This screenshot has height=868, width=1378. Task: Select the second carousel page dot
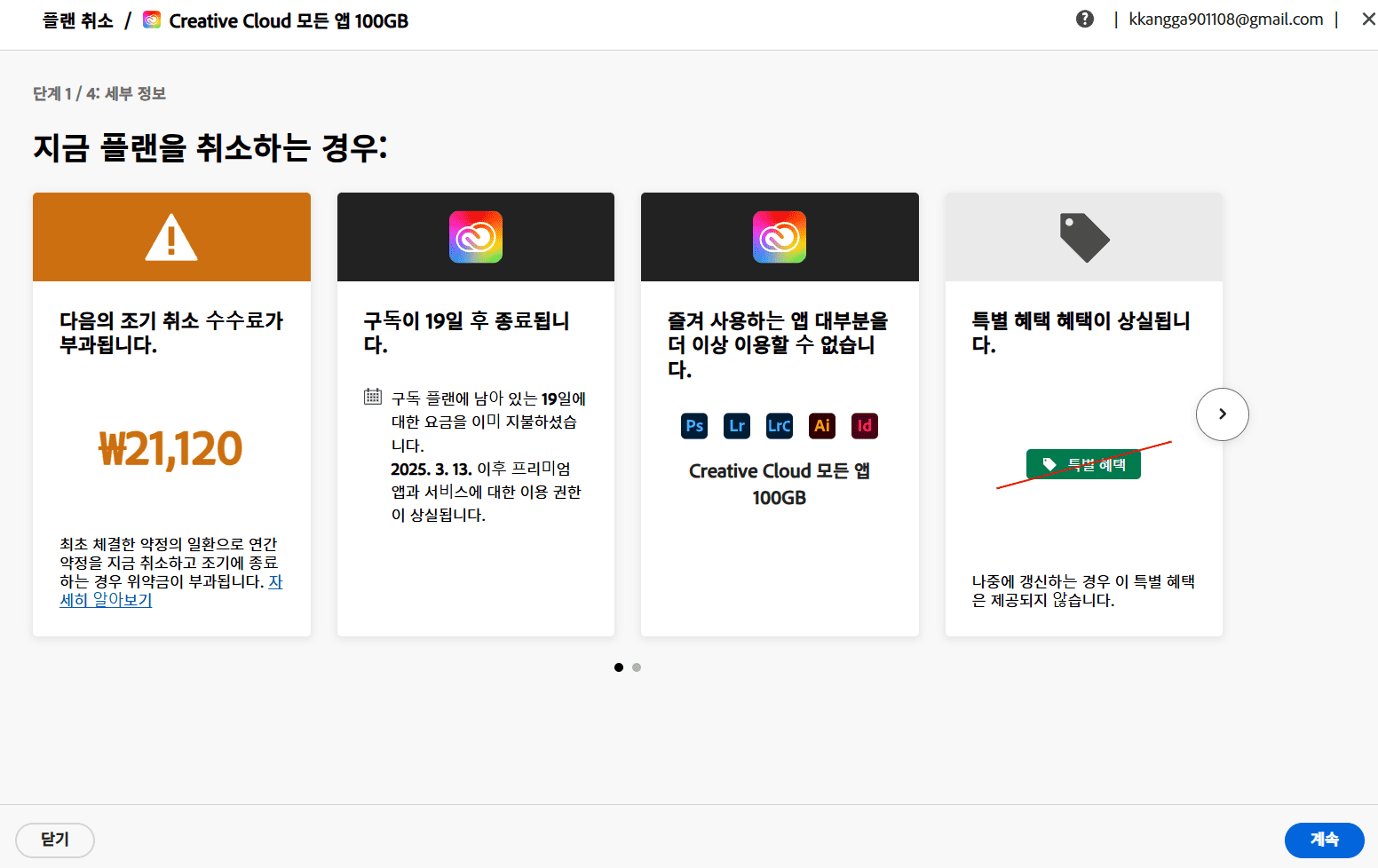tap(637, 667)
